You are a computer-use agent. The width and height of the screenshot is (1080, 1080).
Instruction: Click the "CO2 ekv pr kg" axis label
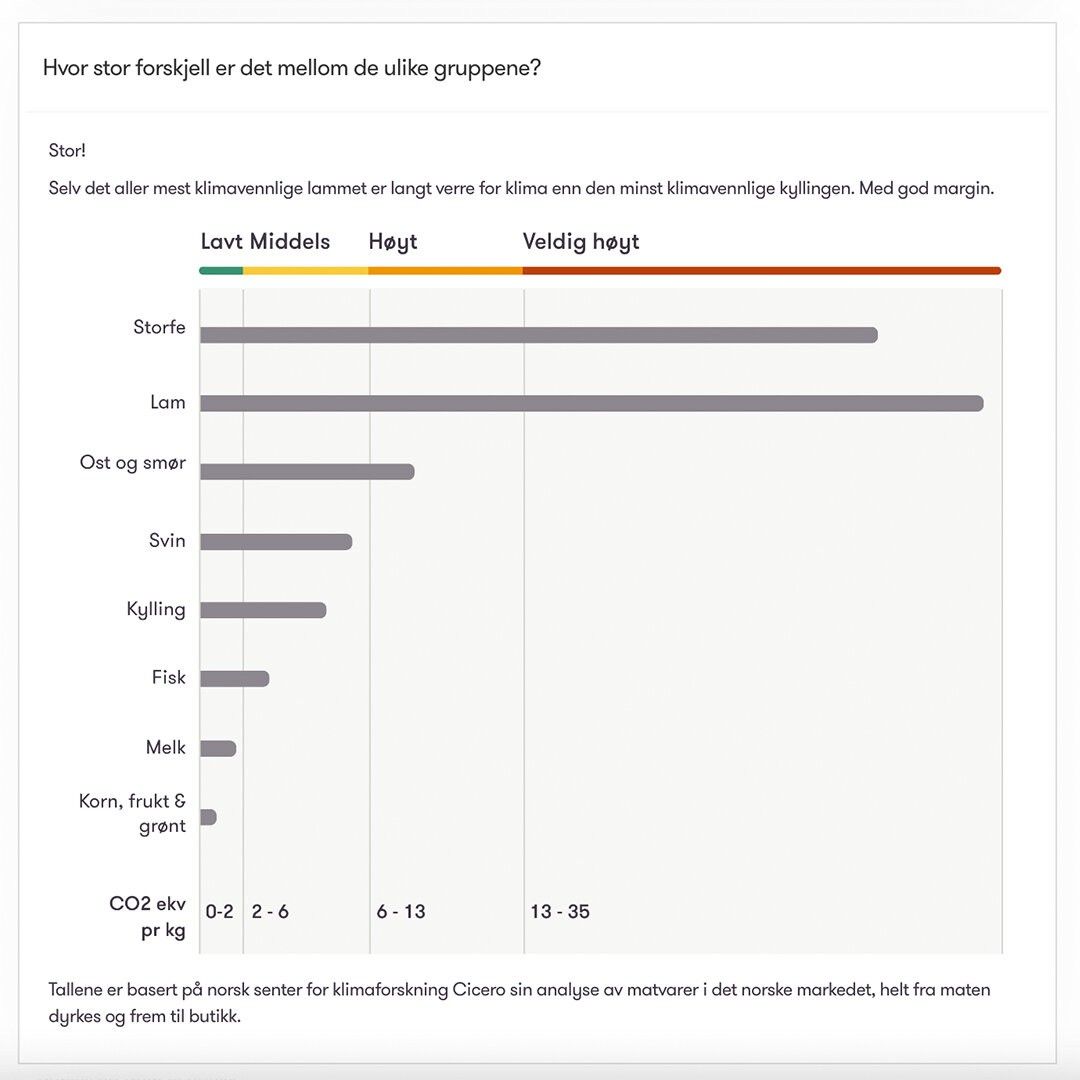click(x=148, y=917)
